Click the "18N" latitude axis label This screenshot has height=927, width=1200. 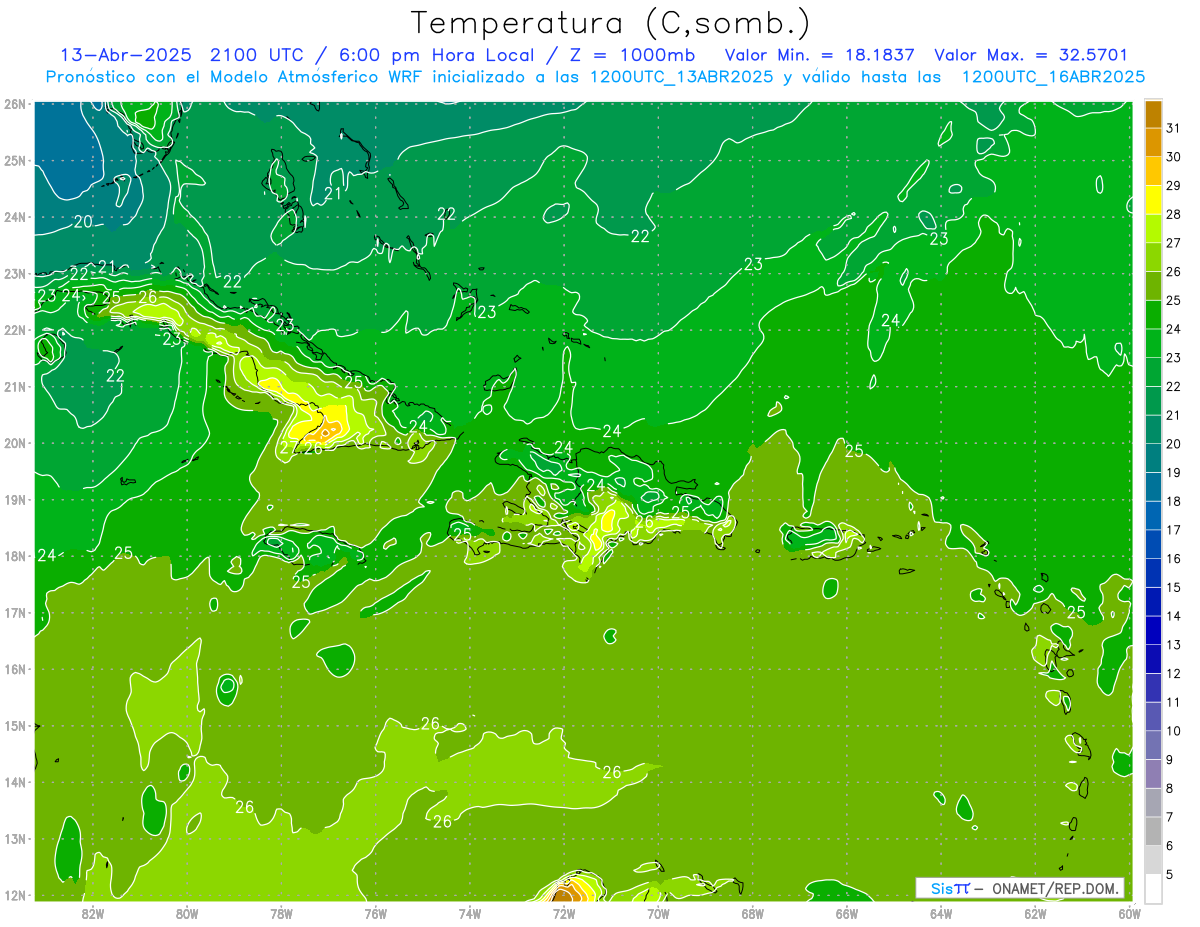14,556
